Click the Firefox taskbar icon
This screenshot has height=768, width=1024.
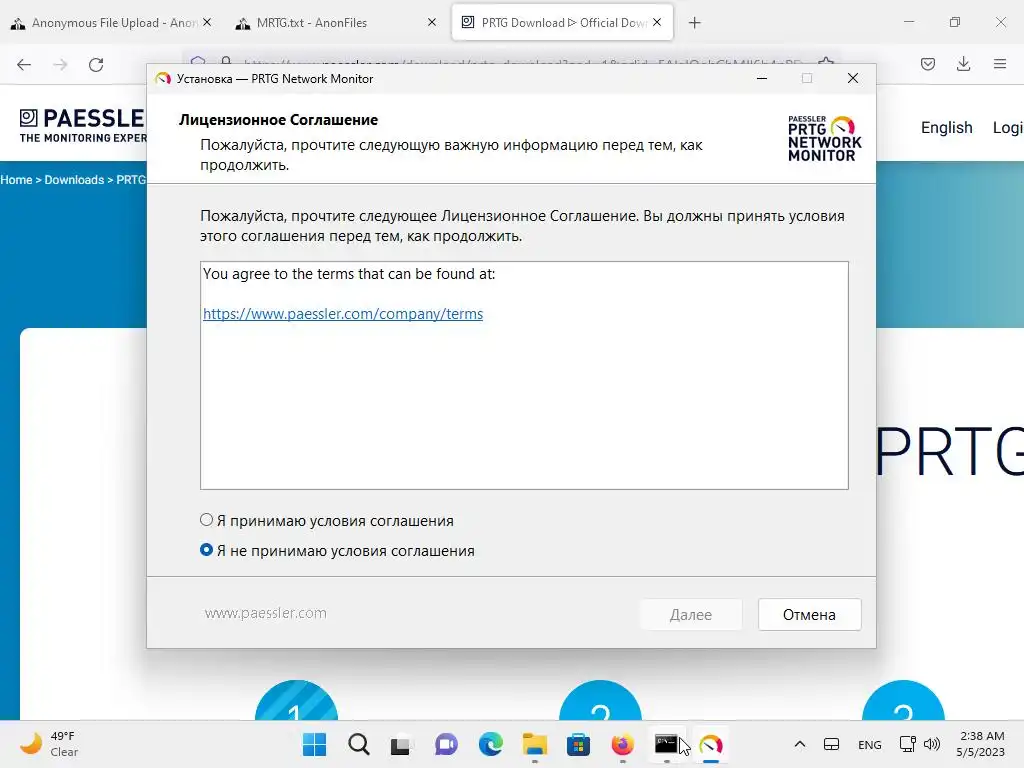point(622,744)
